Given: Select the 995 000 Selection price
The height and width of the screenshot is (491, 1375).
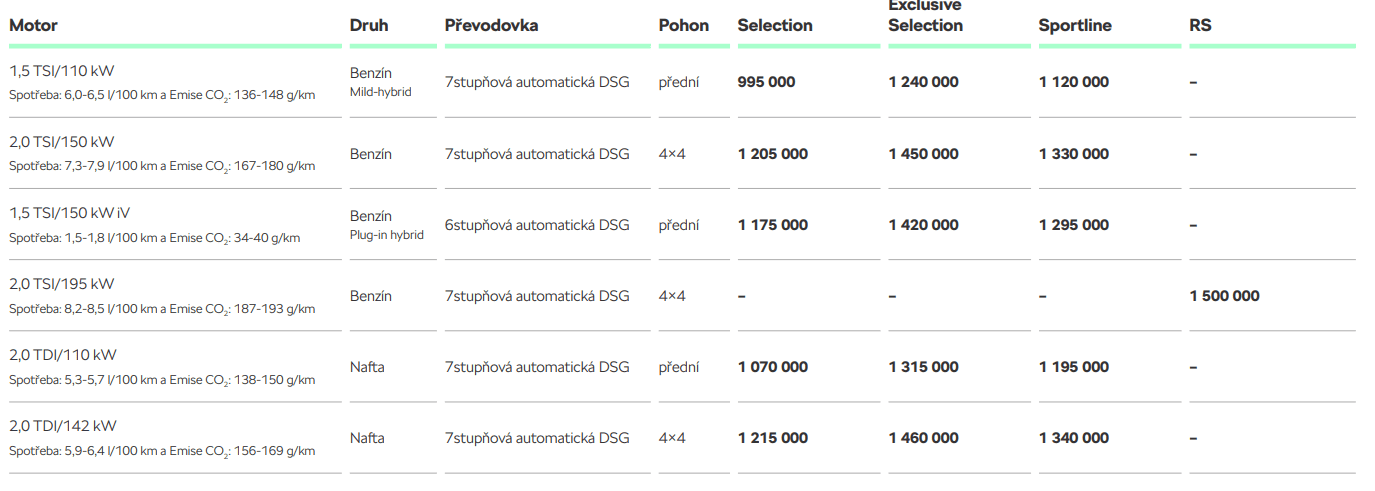Looking at the screenshot, I should click(x=767, y=82).
